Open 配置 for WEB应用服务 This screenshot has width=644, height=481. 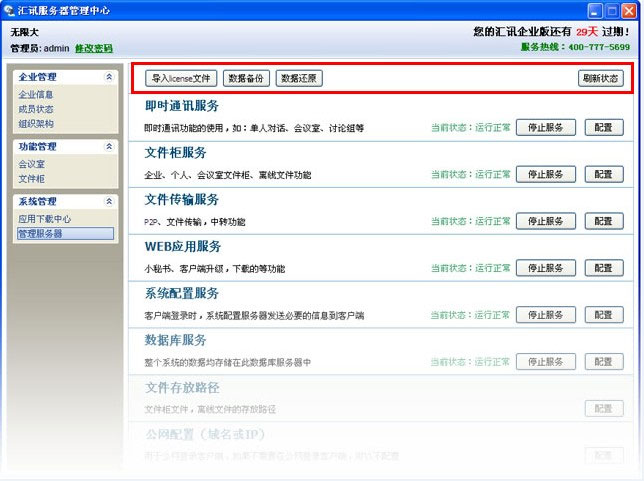coord(603,268)
